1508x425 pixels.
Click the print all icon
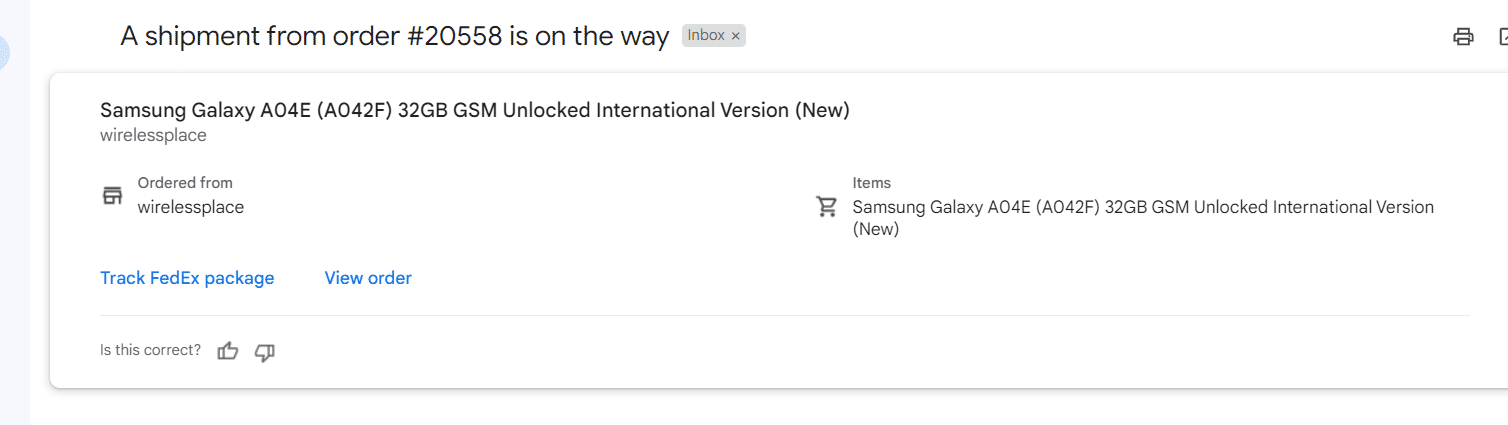[x=1463, y=37]
